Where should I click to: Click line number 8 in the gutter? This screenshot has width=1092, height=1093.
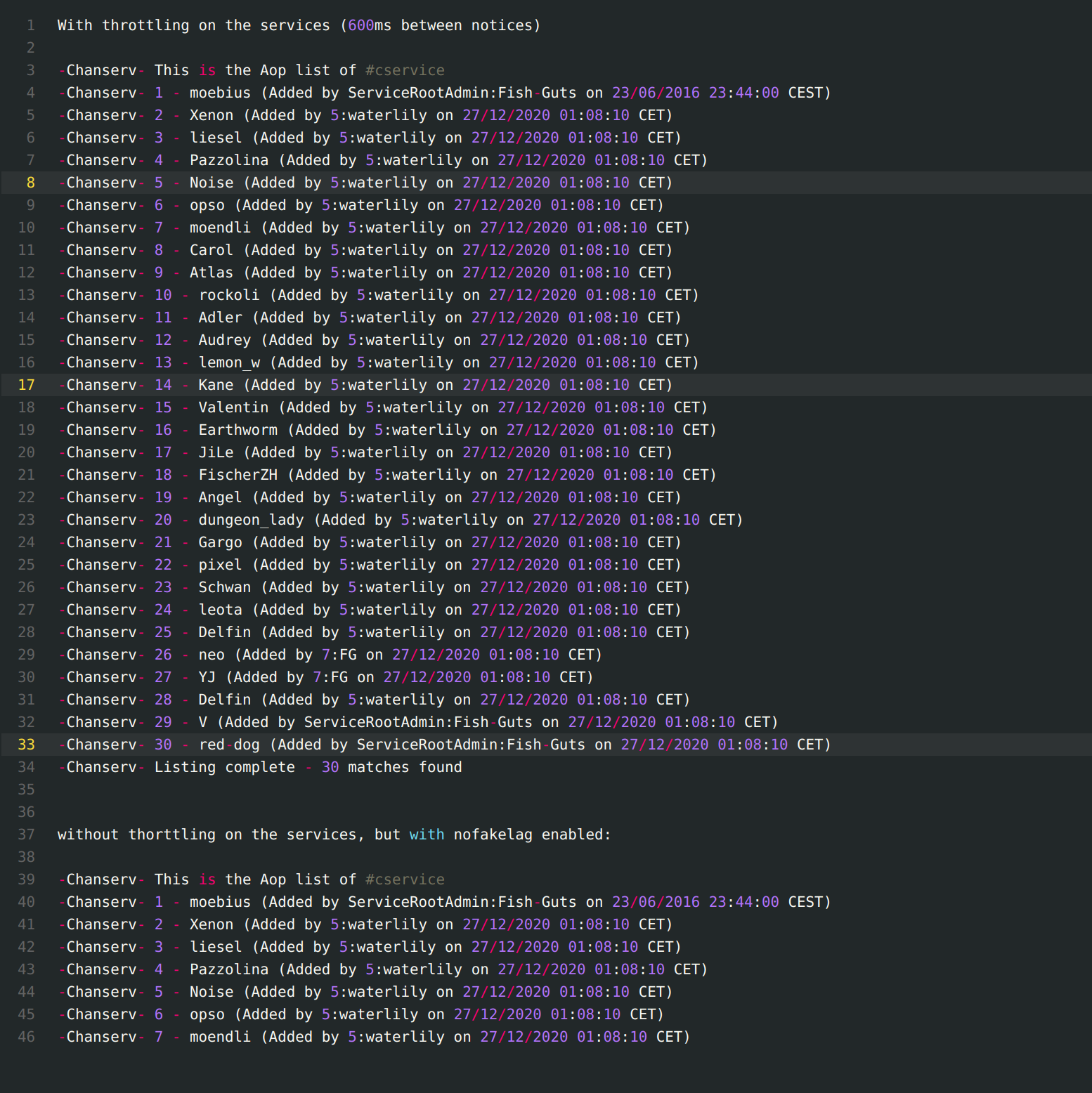tap(30, 183)
